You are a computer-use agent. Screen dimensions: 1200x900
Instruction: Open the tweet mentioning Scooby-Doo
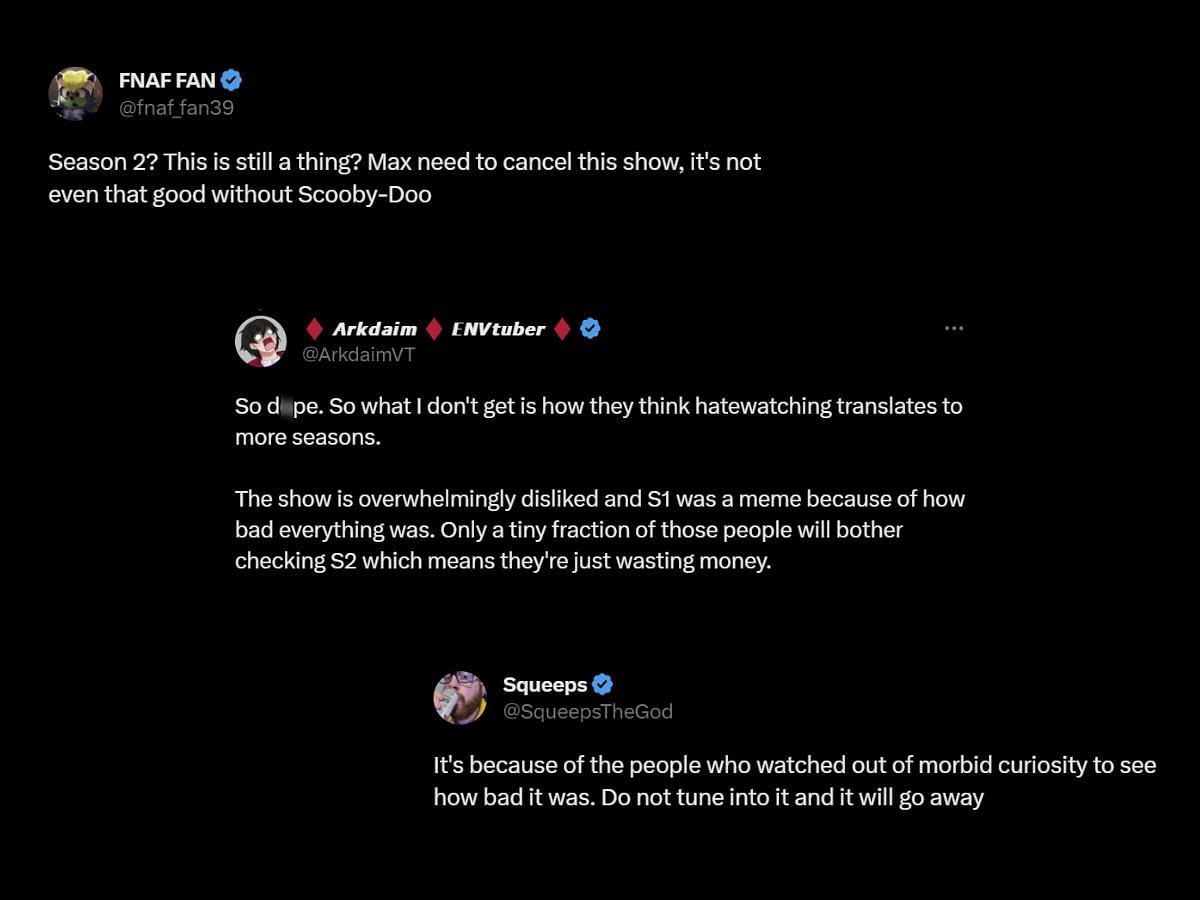tap(404, 177)
